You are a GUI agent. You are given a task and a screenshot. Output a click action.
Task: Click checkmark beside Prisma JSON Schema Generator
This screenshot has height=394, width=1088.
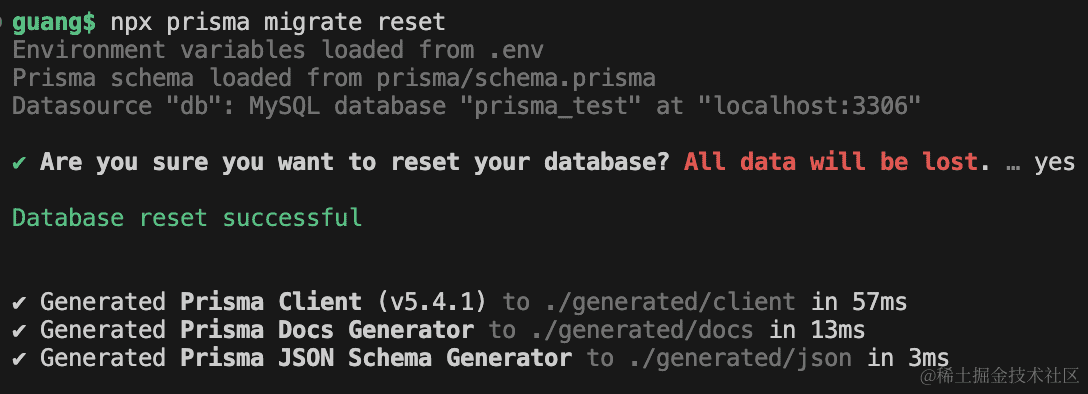19,358
